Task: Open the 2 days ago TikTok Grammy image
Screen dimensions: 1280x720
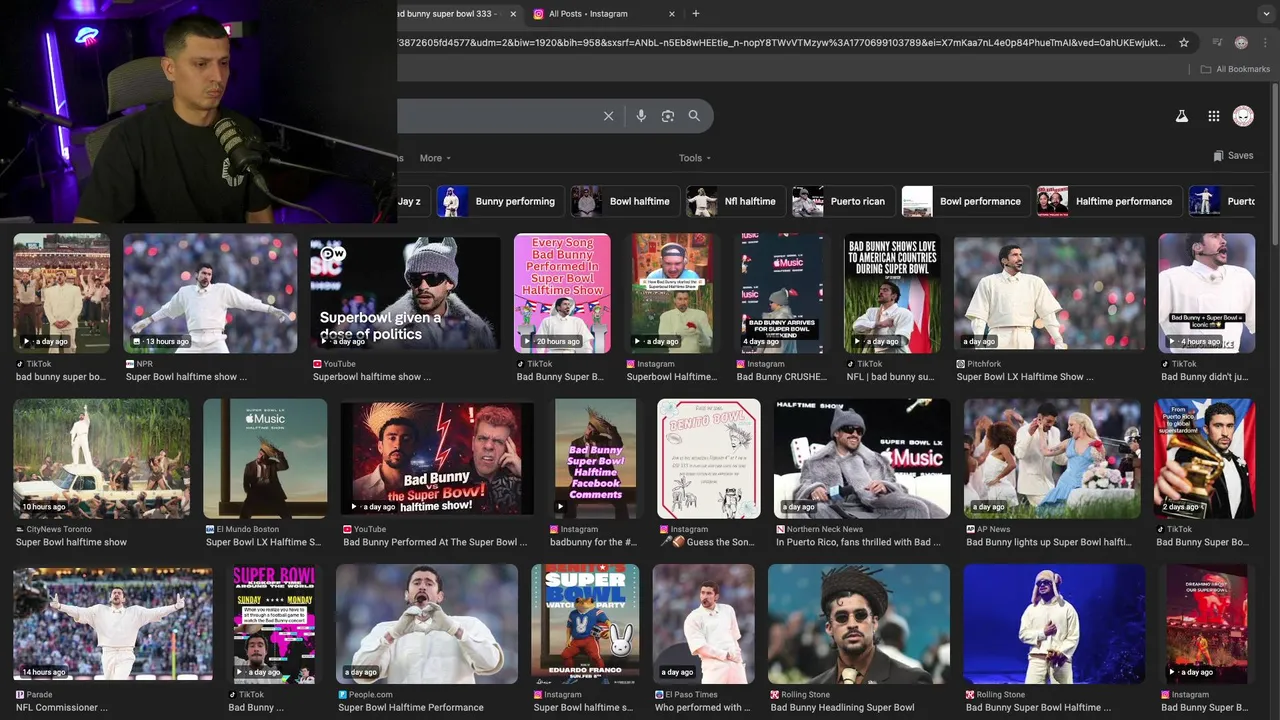Action: (x=1205, y=458)
